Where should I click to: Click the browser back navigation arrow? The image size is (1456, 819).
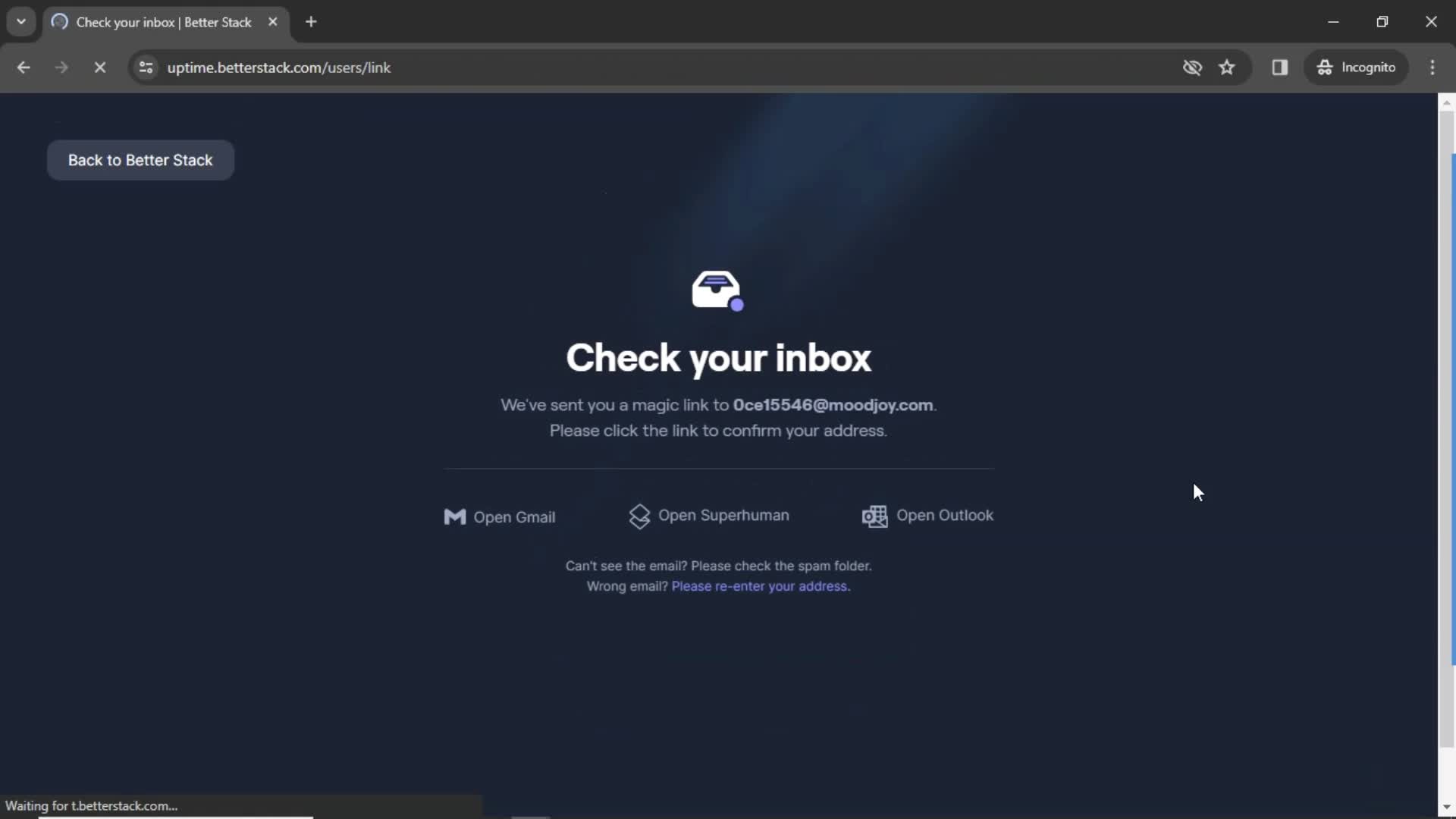click(x=23, y=67)
